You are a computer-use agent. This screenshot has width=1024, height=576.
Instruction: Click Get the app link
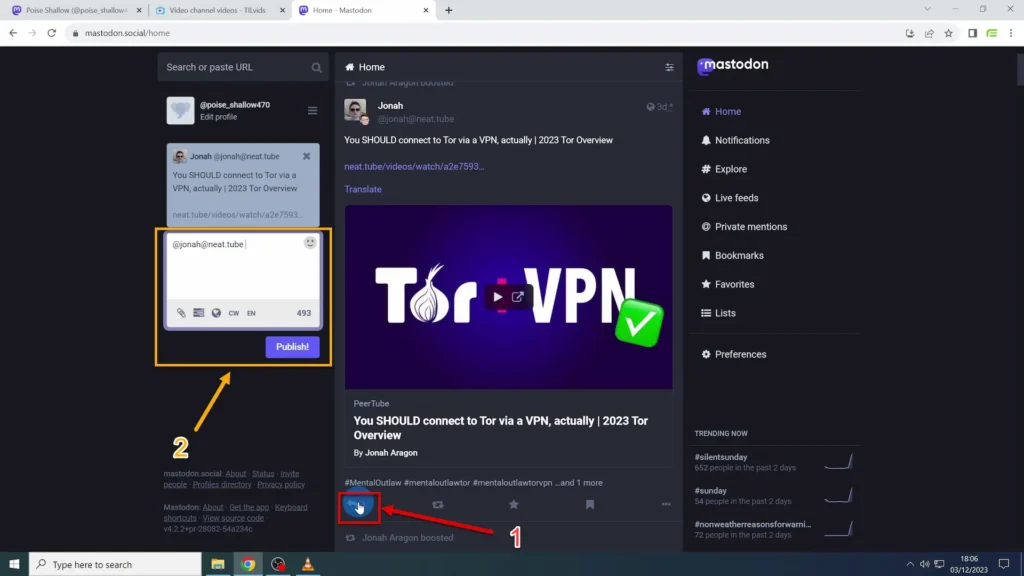coord(249,507)
